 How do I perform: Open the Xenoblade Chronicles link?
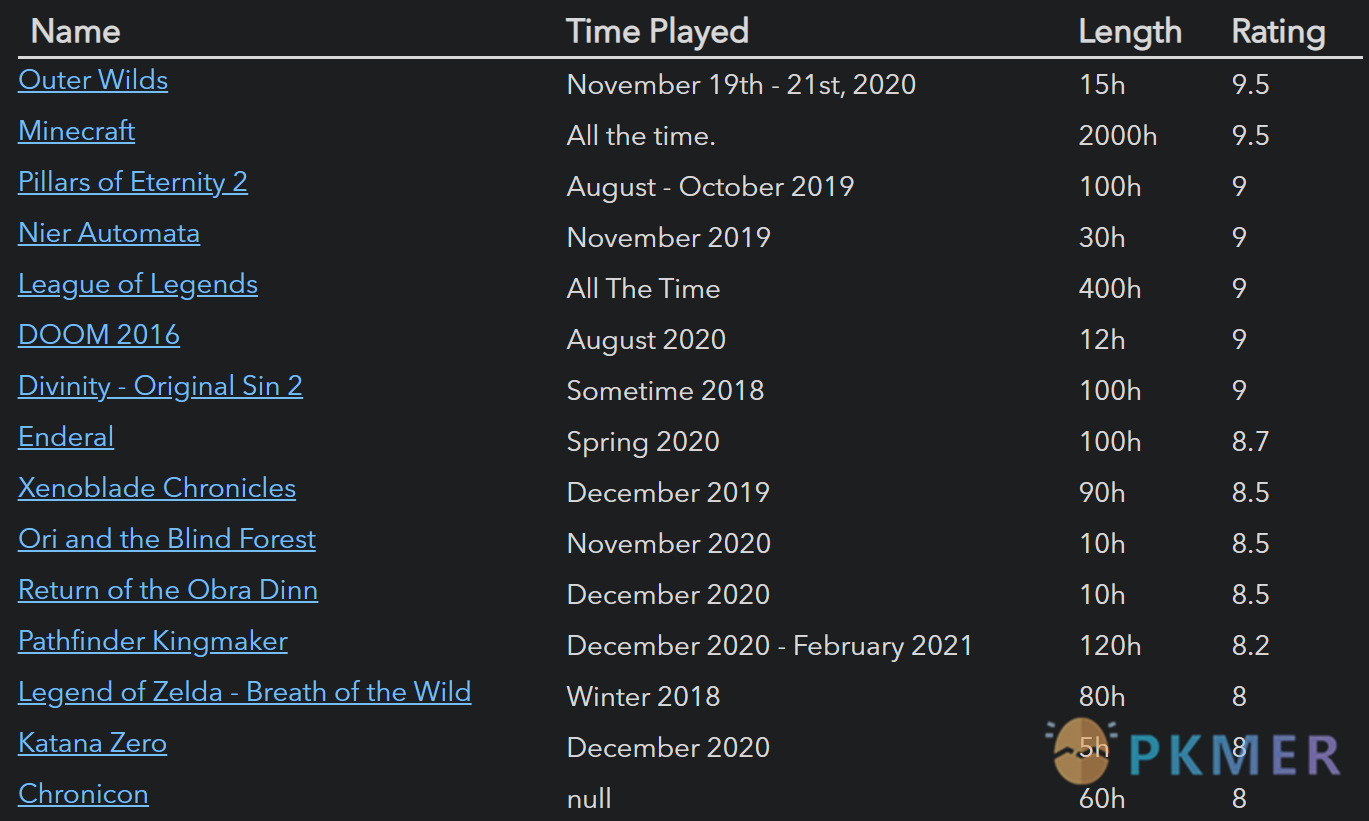tap(157, 488)
